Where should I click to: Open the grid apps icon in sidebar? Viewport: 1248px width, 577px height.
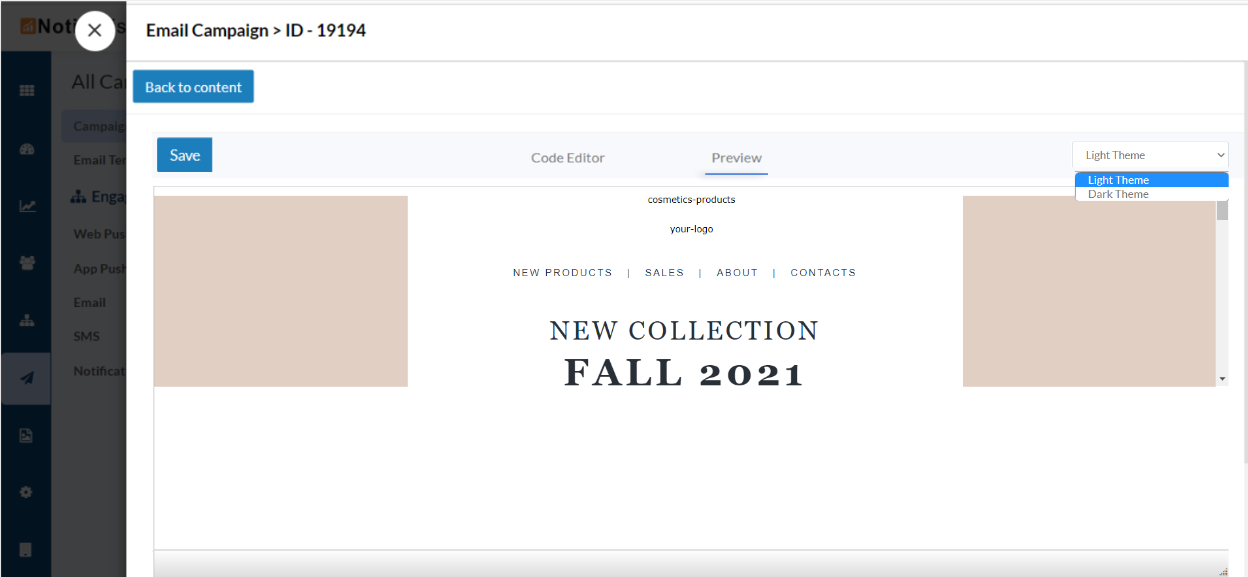tap(27, 90)
